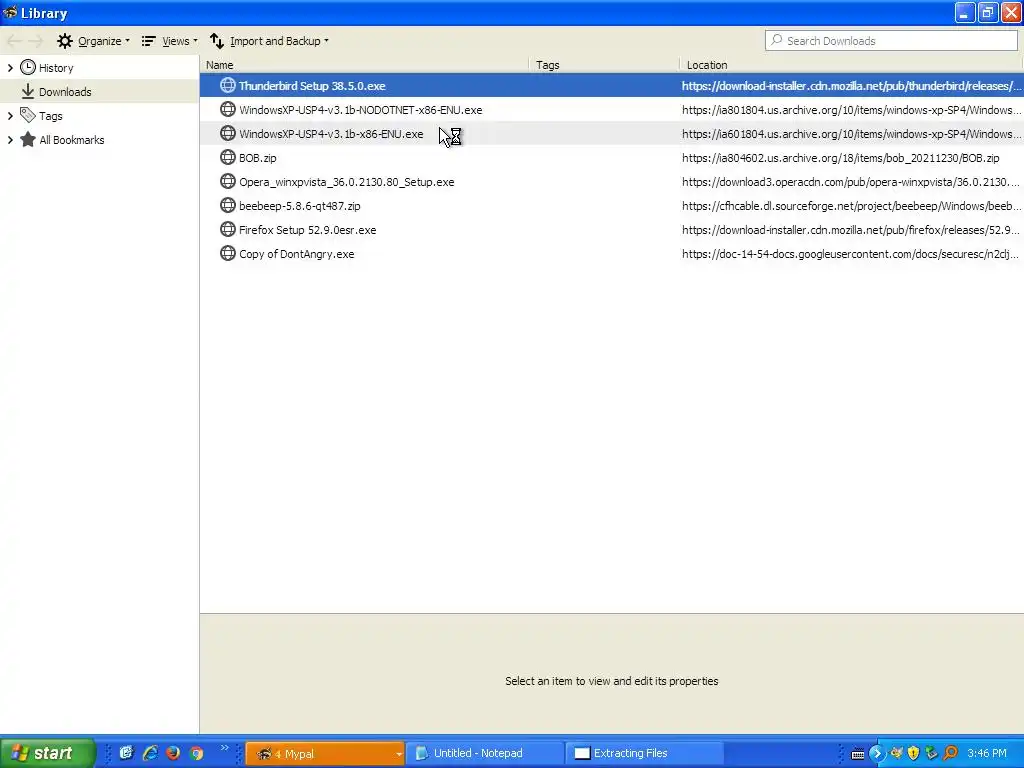The image size is (1024, 768).
Task: Click globe icon beside Thunderbird Setup 38.5.0.exe
Action: point(227,85)
